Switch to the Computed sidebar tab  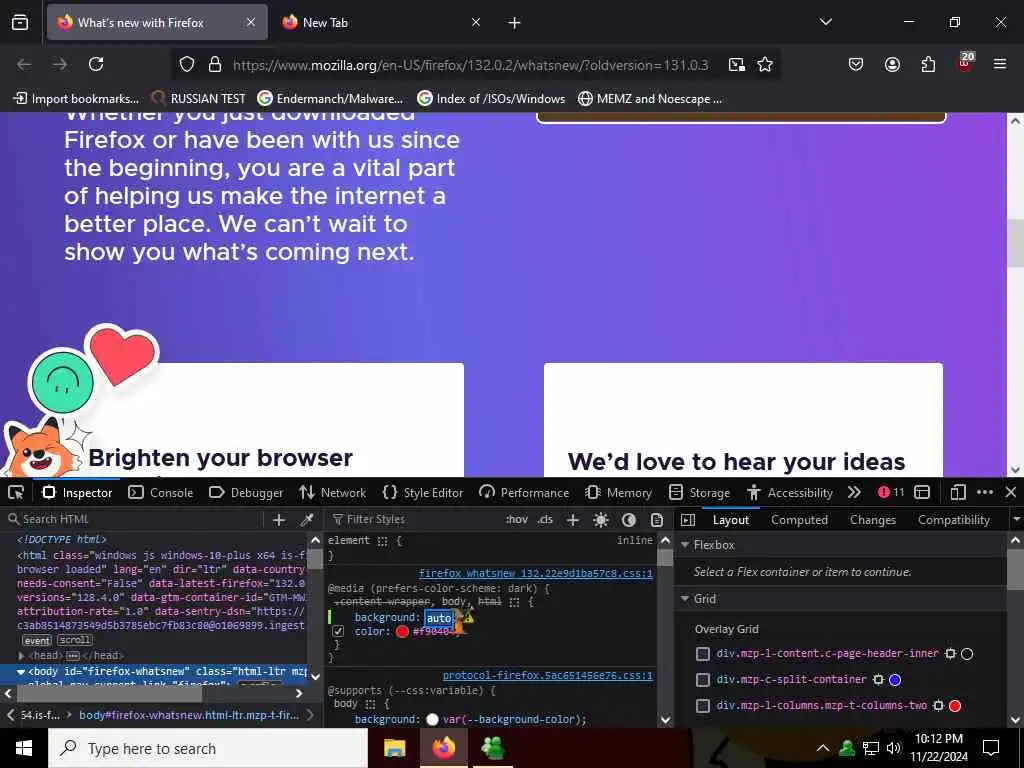(x=799, y=520)
